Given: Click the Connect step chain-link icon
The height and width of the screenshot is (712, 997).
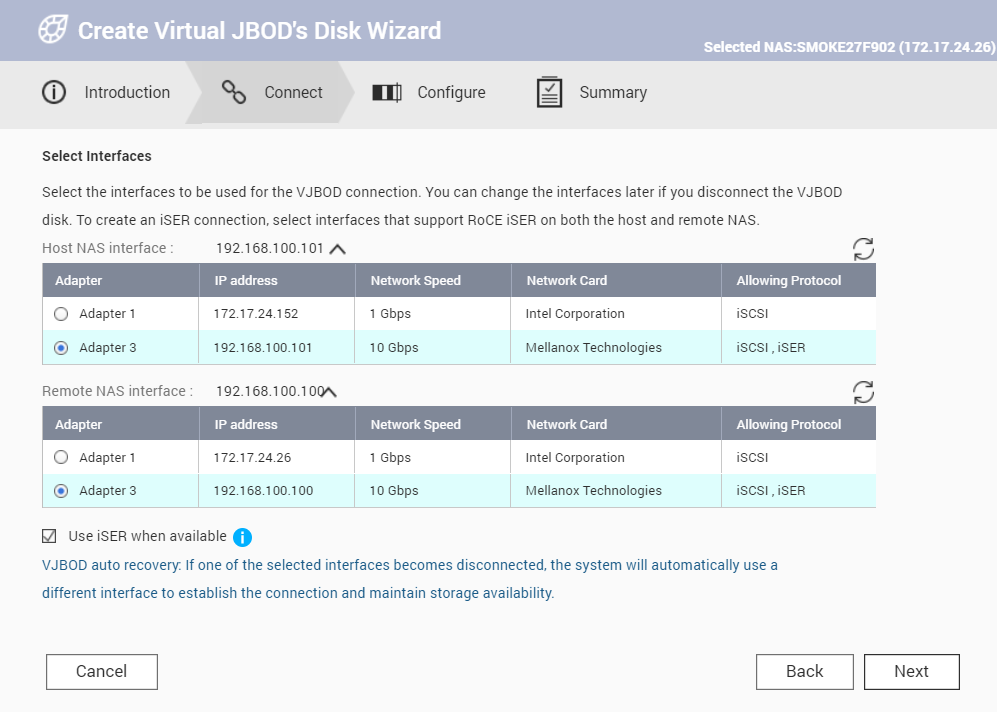Looking at the screenshot, I should (x=234, y=92).
